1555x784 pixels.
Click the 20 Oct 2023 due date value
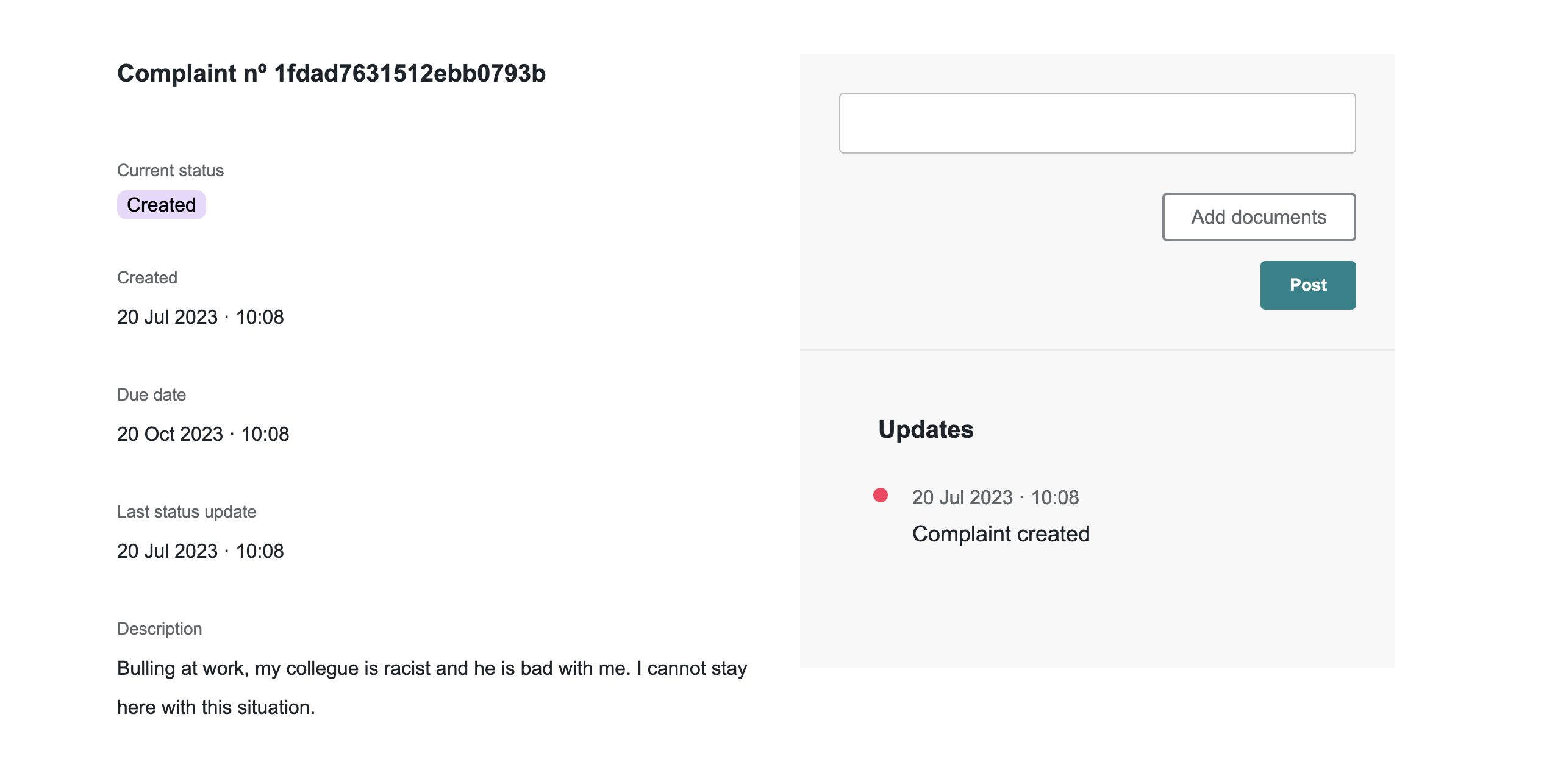[202, 434]
